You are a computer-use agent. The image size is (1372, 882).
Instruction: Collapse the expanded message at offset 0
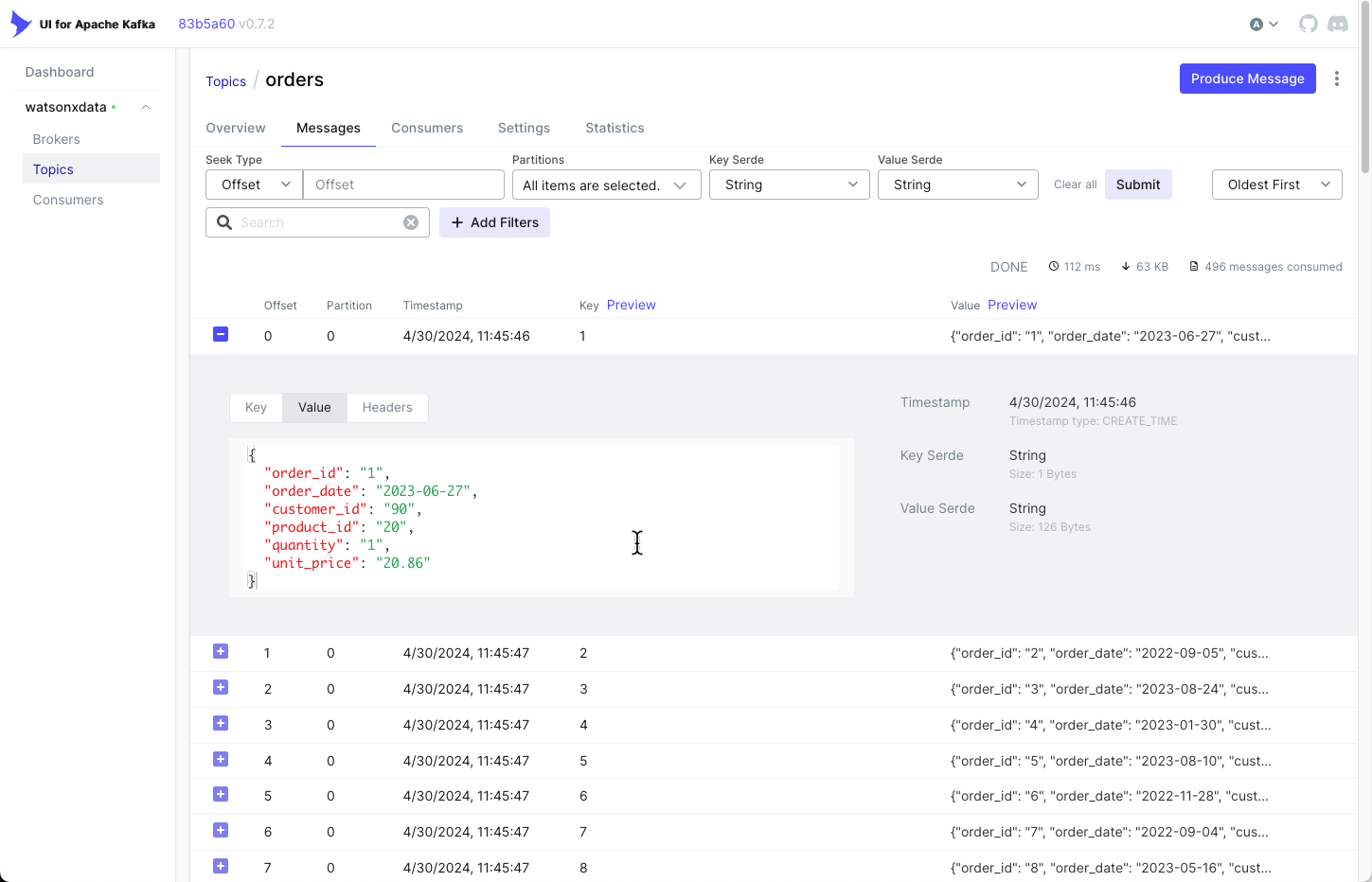tap(221, 334)
